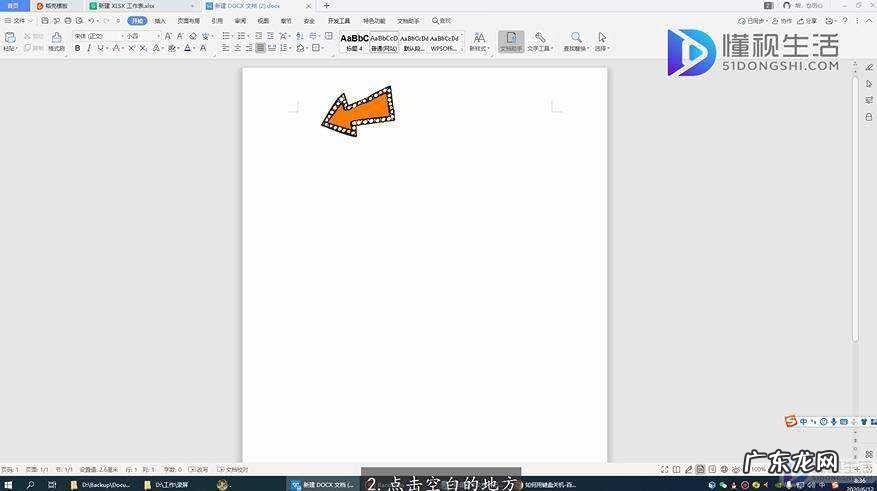Click the Share button at top right

pos(808,20)
